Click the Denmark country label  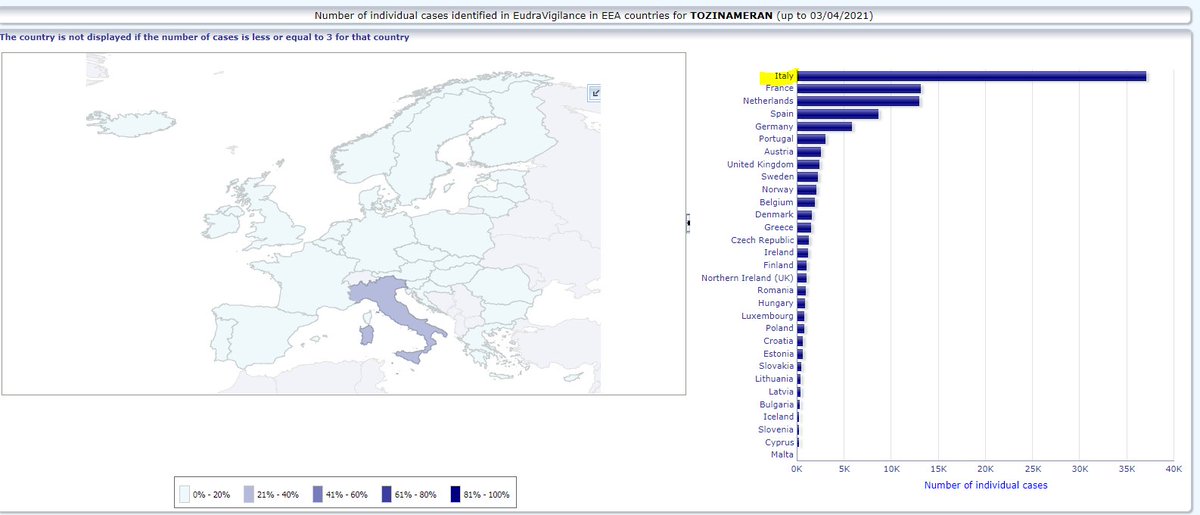point(774,215)
